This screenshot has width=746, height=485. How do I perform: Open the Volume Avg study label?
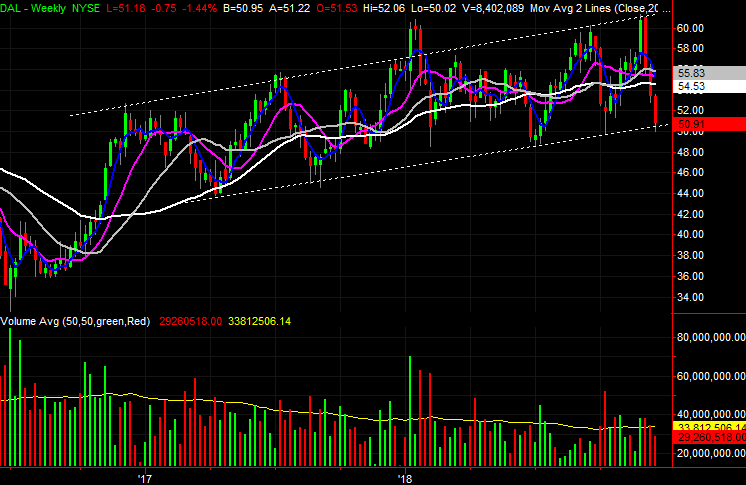(x=75, y=321)
